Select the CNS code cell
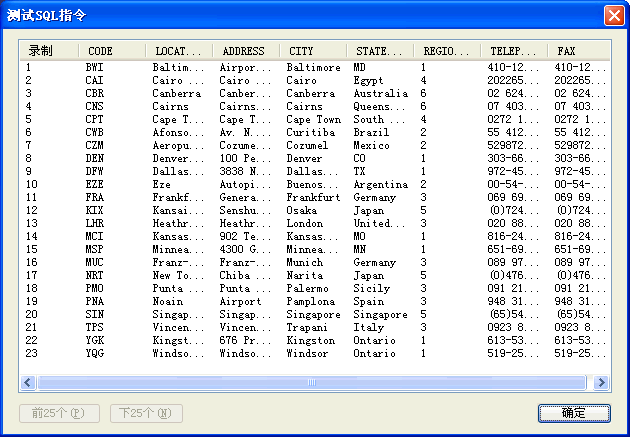Viewport: 630px width, 437px height. pyautogui.click(x=94, y=106)
